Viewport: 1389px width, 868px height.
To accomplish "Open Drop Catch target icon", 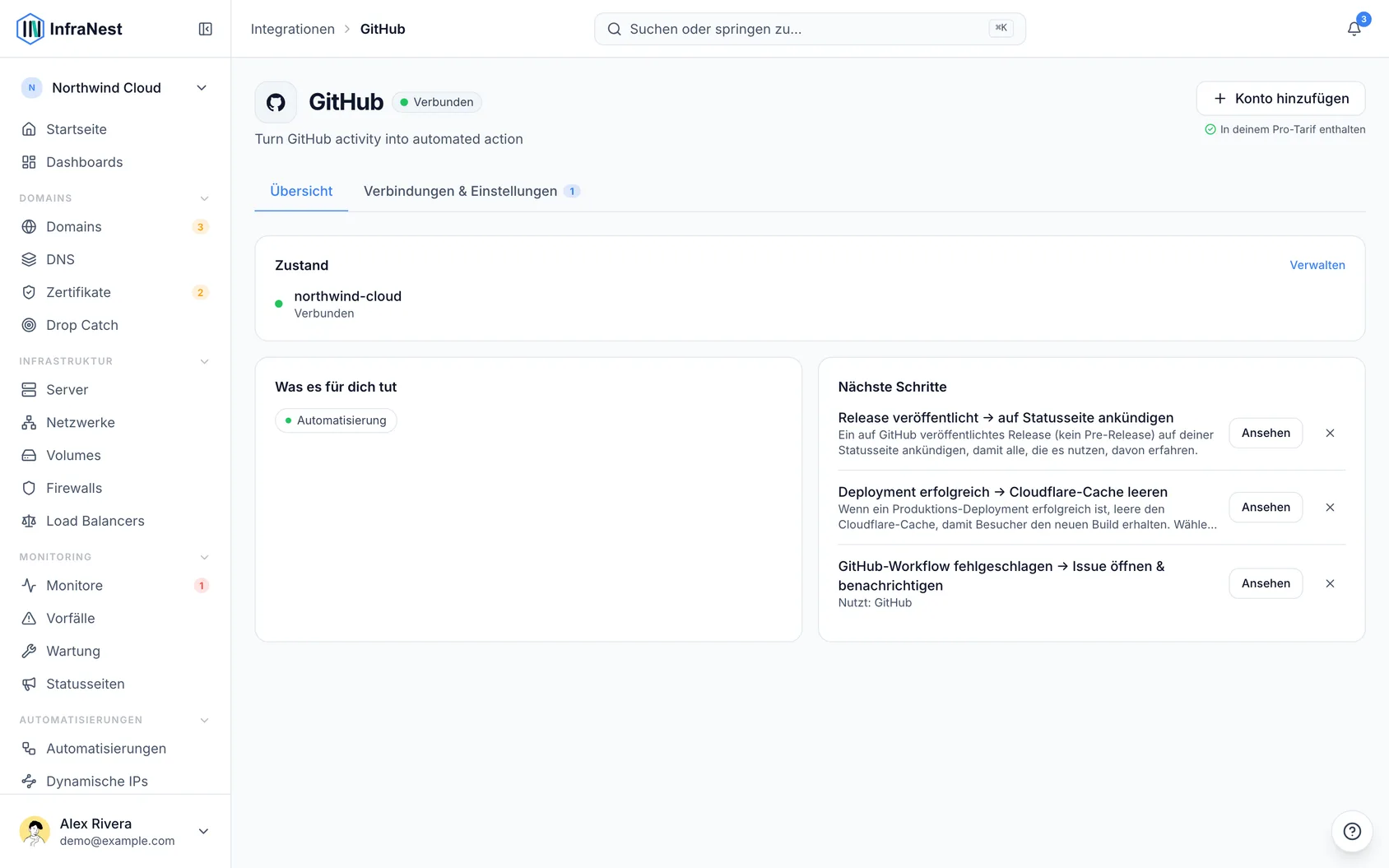I will coord(29,325).
